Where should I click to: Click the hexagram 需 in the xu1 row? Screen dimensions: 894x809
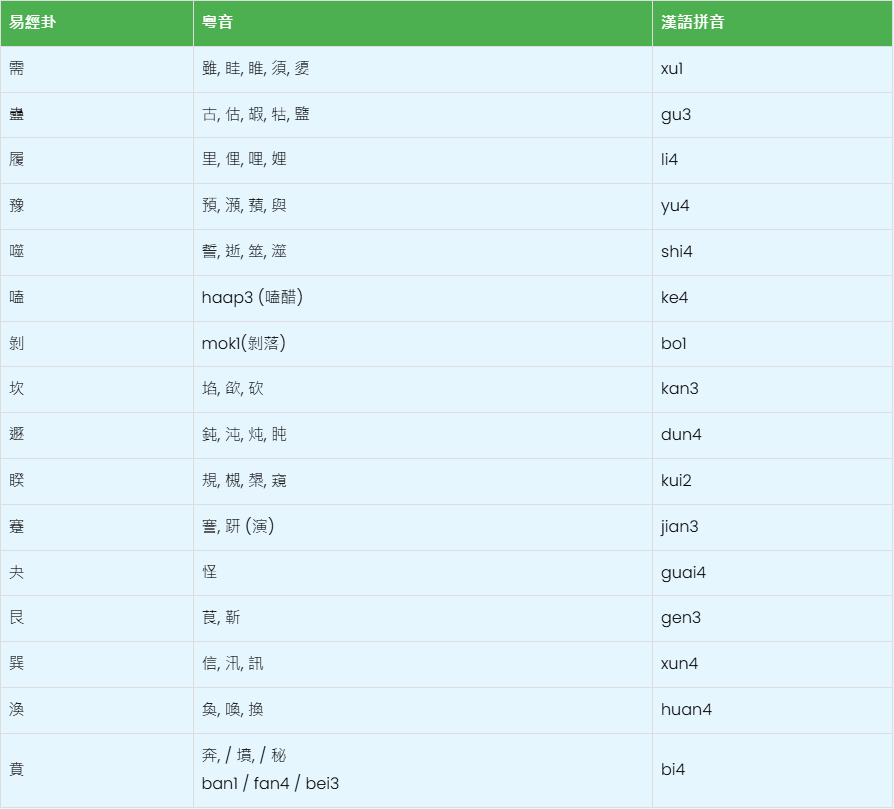(17, 68)
